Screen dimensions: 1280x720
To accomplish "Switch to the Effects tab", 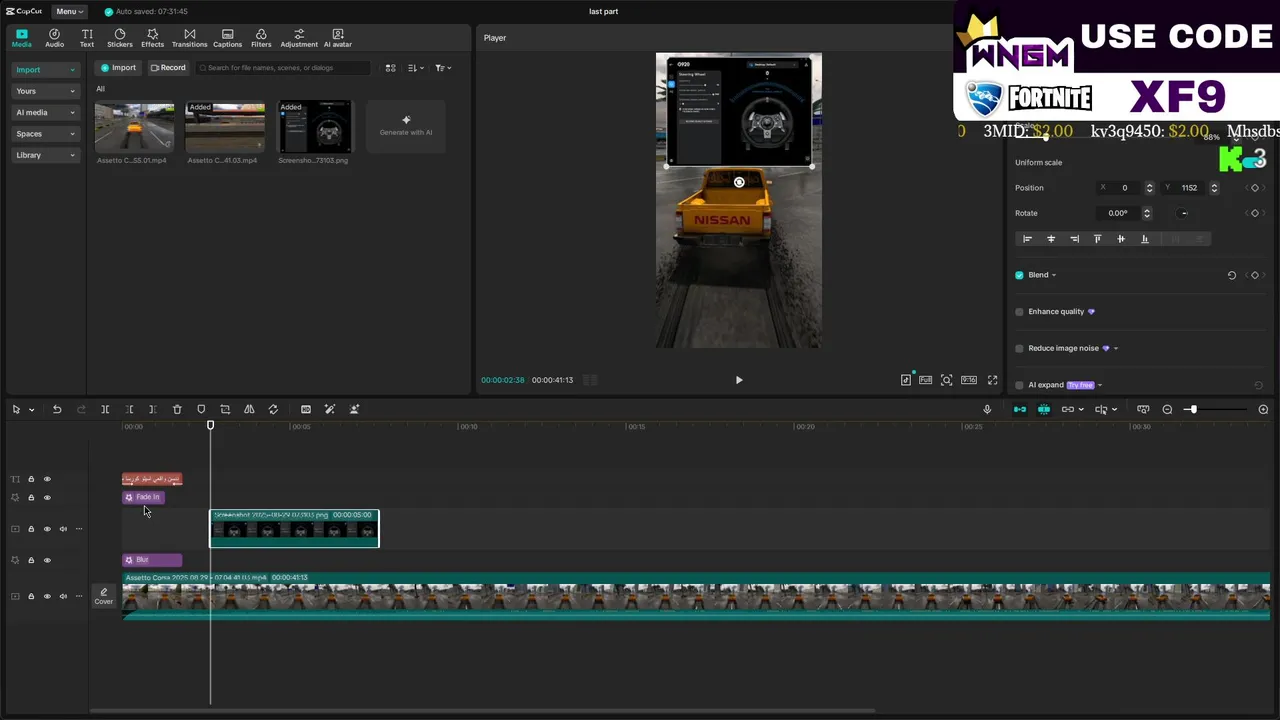I will 152,38.
